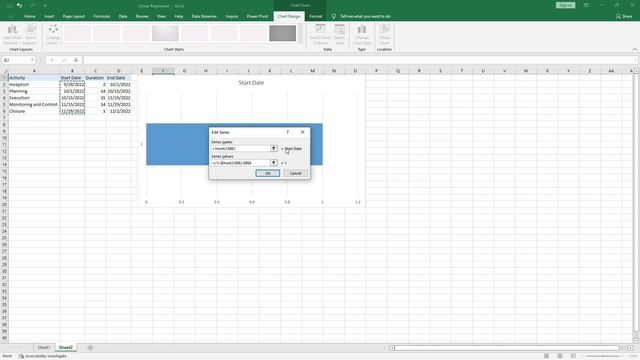Screen dimensions: 640x360
Task: Select the Activity header cell
Action: click(34, 78)
